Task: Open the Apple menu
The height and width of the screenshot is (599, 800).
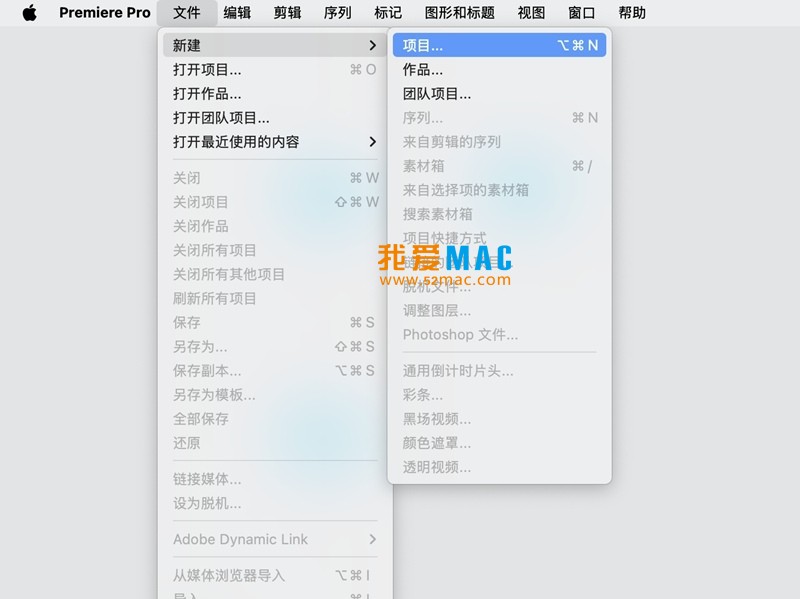Action: tap(30, 13)
